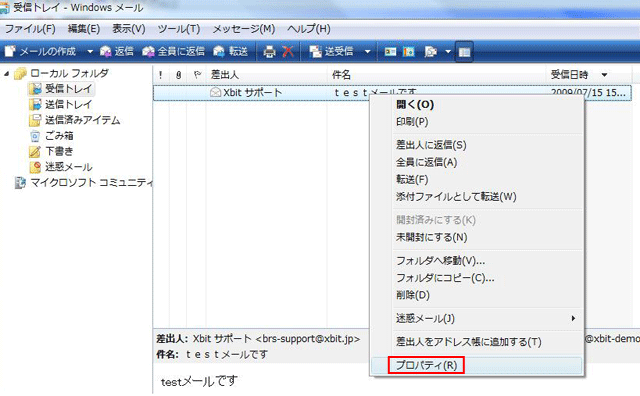This screenshot has width=640, height=396.
Task: Open the ヘルプ(H) menu
Action: coord(309,29)
